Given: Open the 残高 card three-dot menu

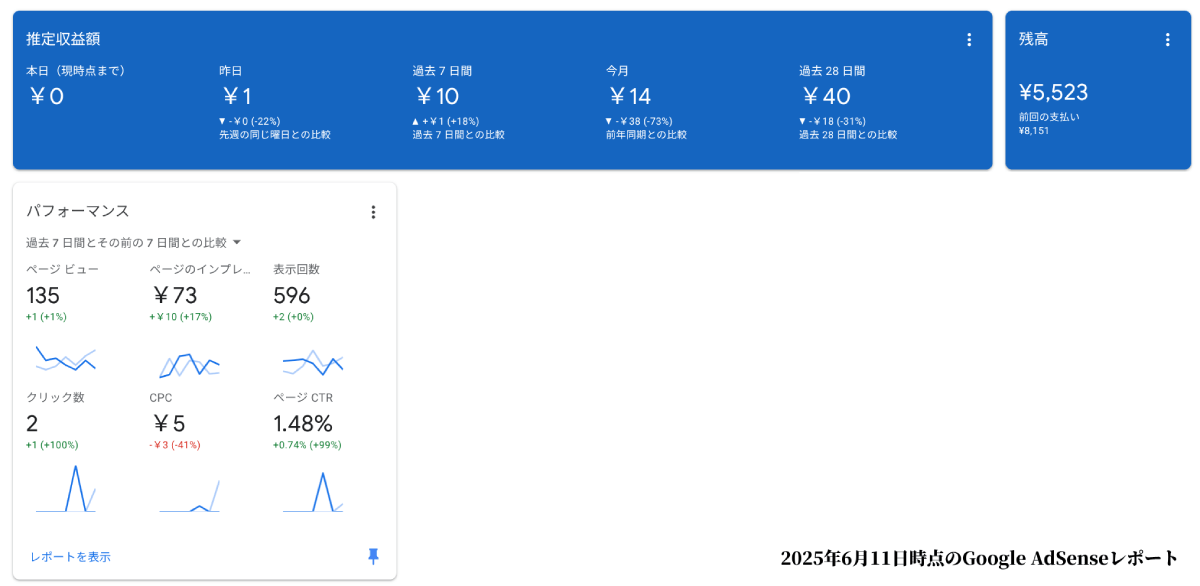Looking at the screenshot, I should point(1167,40).
